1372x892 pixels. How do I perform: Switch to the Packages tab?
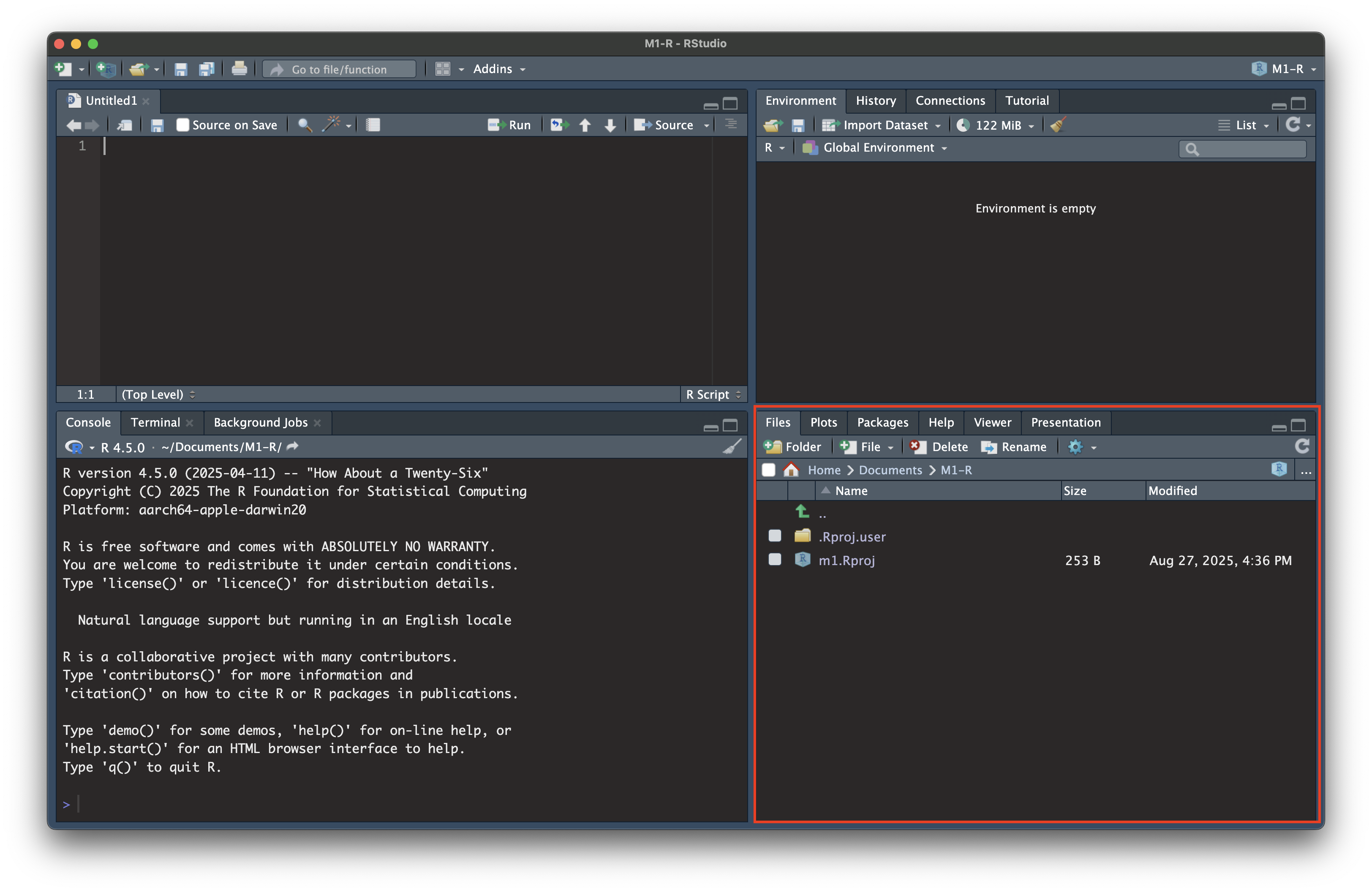[882, 422]
